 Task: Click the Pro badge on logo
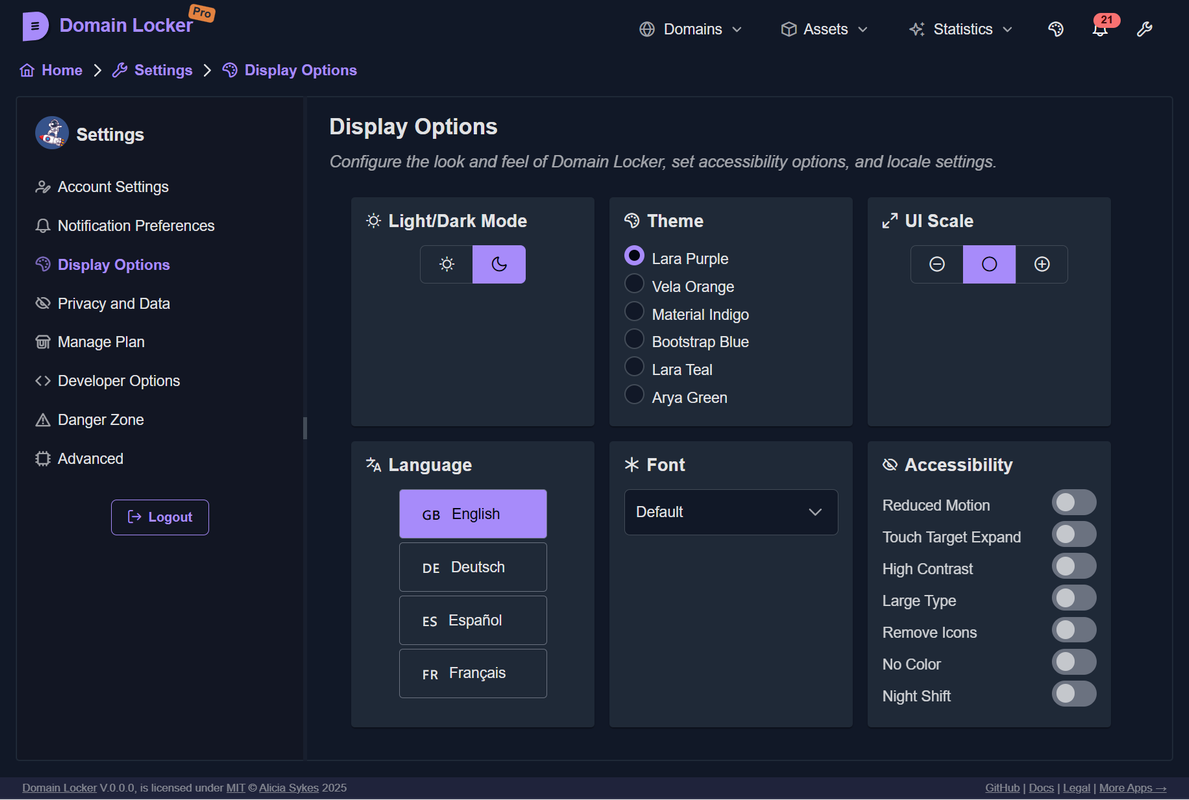202,13
